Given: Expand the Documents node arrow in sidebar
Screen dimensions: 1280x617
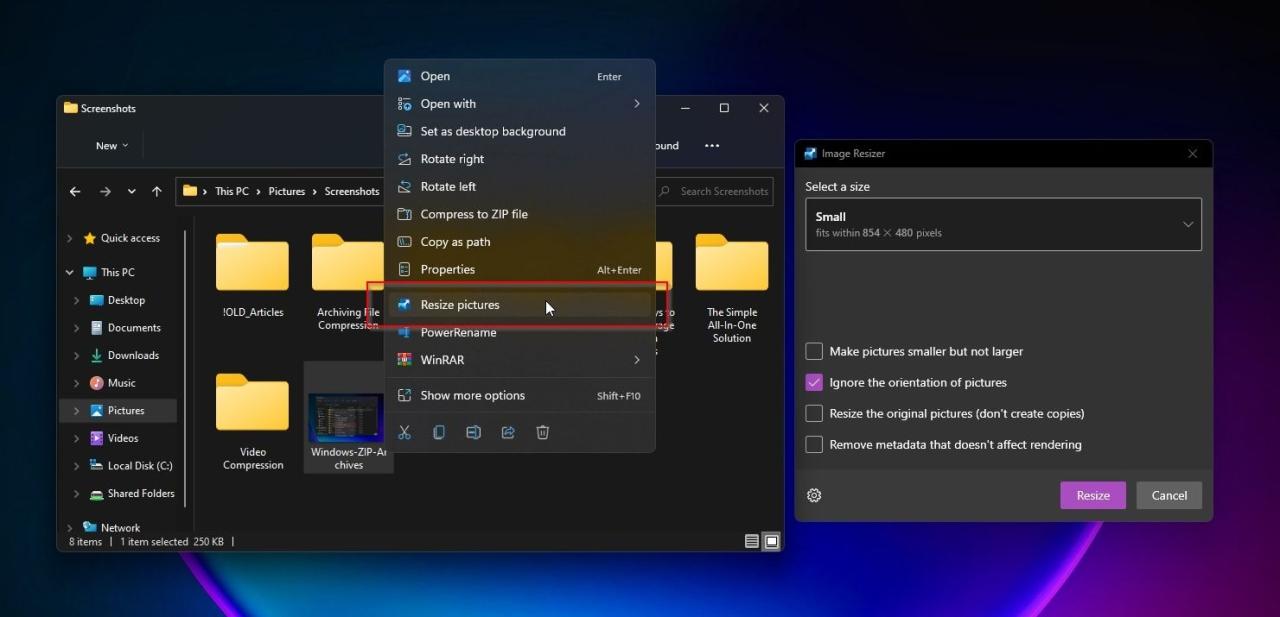Looking at the screenshot, I should pyautogui.click(x=77, y=328).
